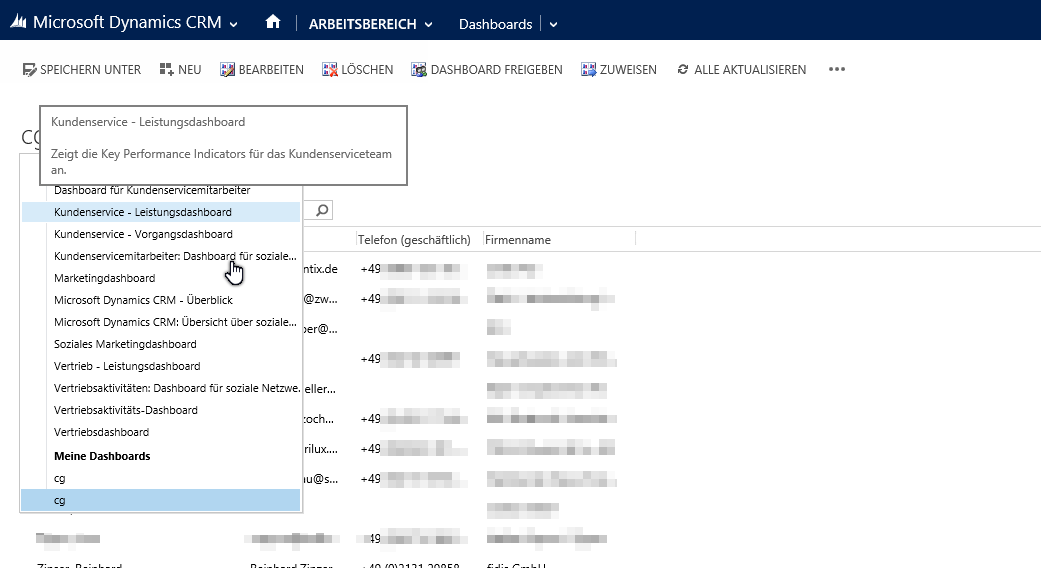Screen dimensions: 1041x568
Task: Sort by Firmenname column header
Action: [518, 240]
